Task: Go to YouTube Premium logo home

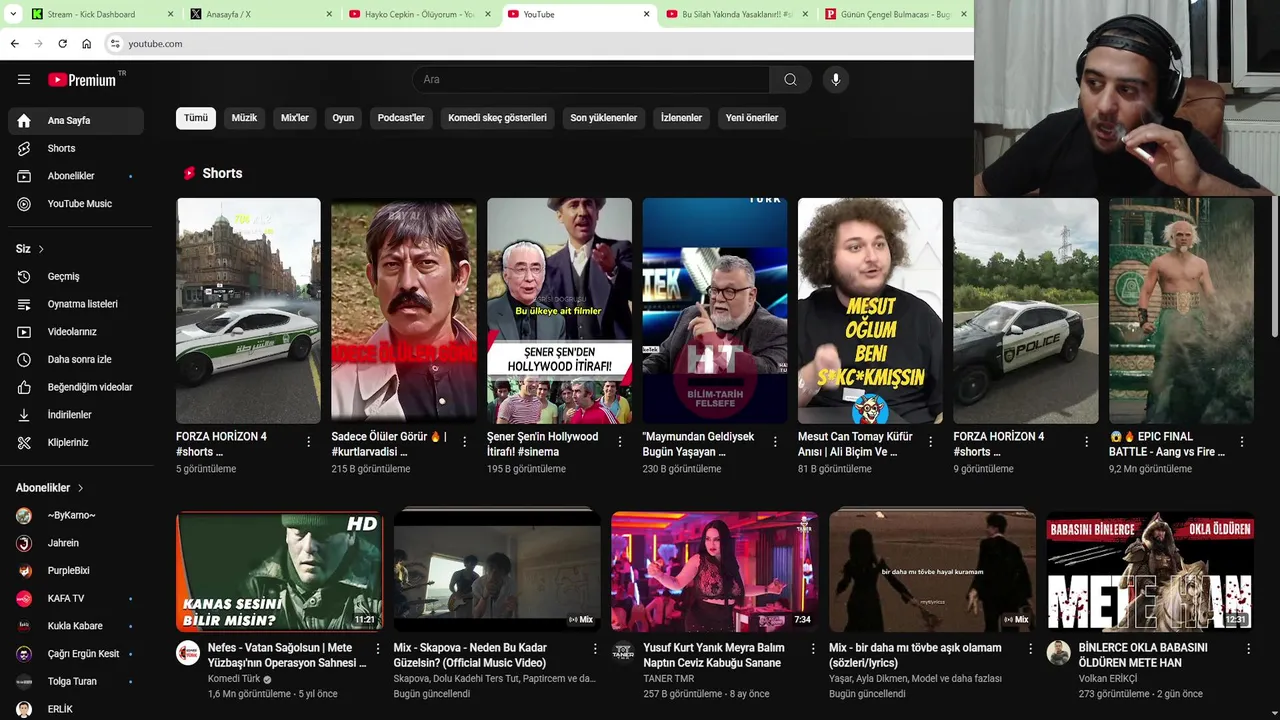Action: [x=82, y=80]
